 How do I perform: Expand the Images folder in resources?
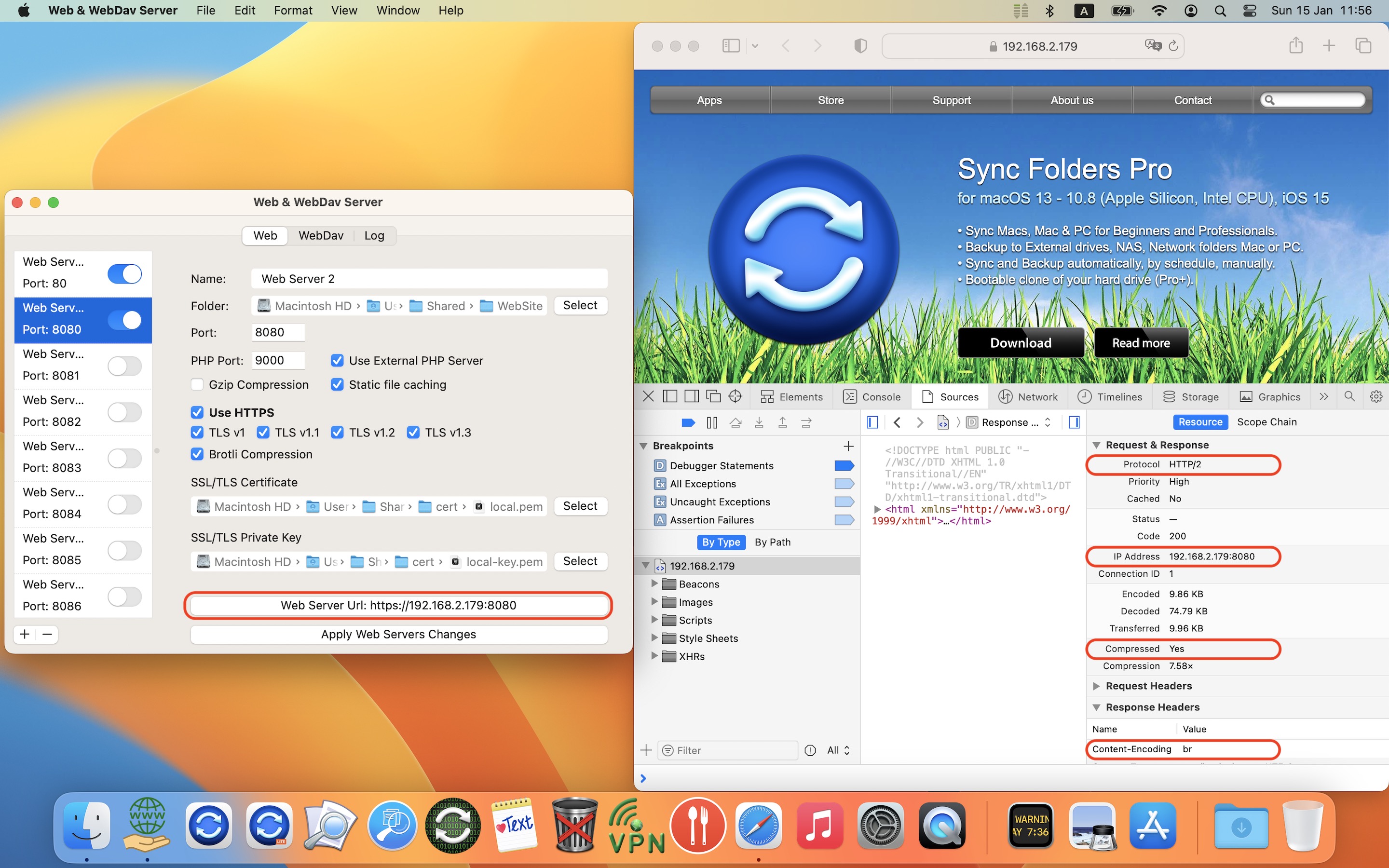click(x=654, y=602)
